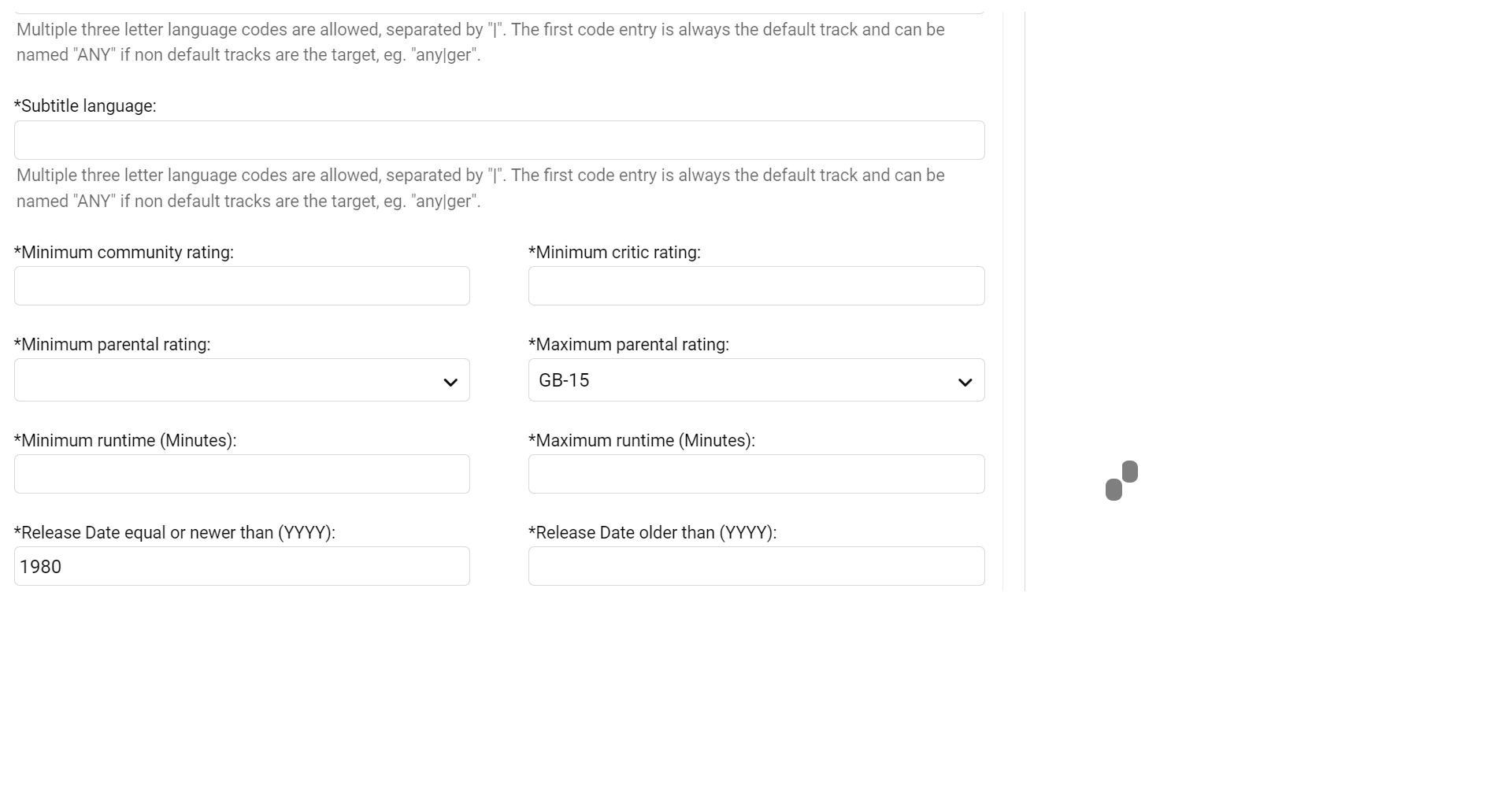Screen dimensions: 1512x803
Task: Click the Minimum critic rating input
Action: coord(756,286)
